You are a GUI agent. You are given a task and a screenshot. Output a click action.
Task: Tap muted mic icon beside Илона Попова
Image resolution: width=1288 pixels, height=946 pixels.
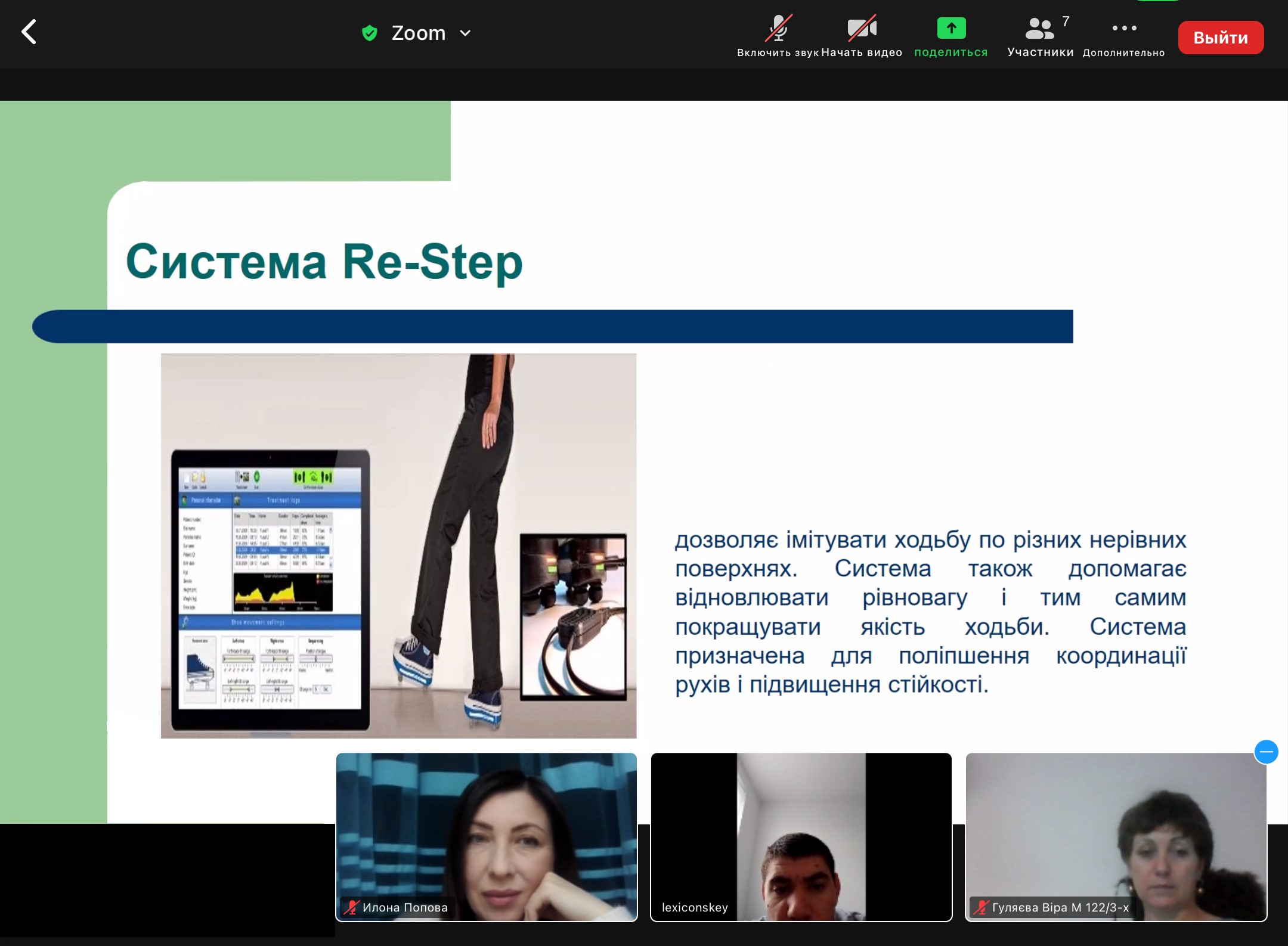click(351, 907)
